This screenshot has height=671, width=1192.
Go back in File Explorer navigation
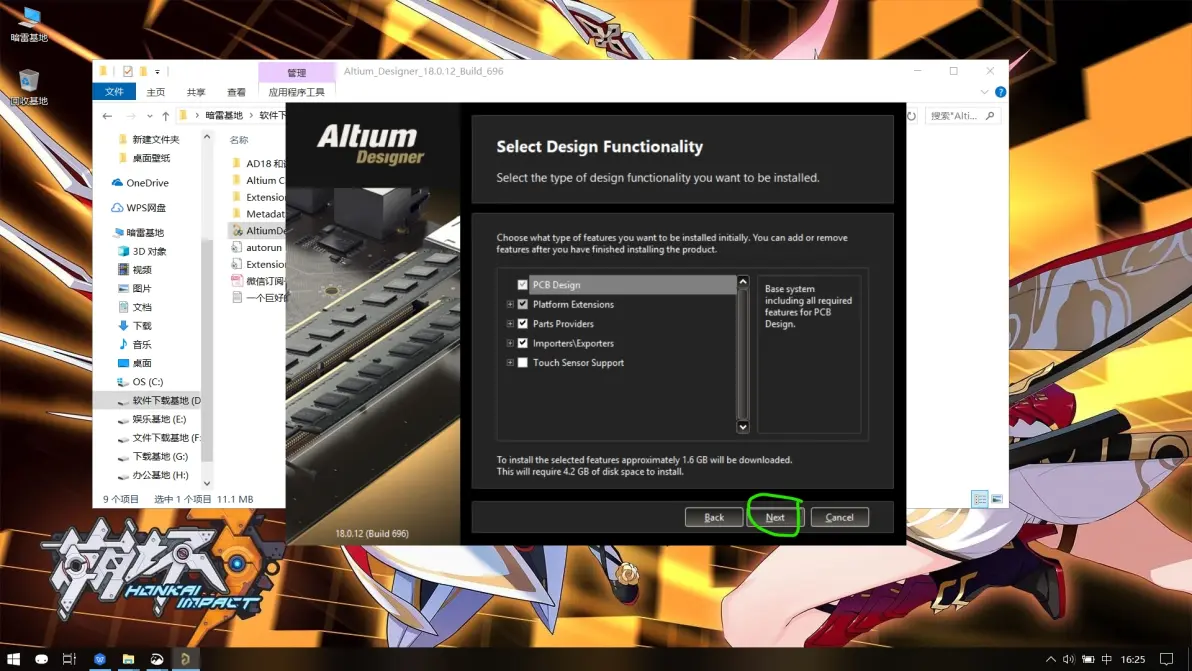[x=107, y=116]
